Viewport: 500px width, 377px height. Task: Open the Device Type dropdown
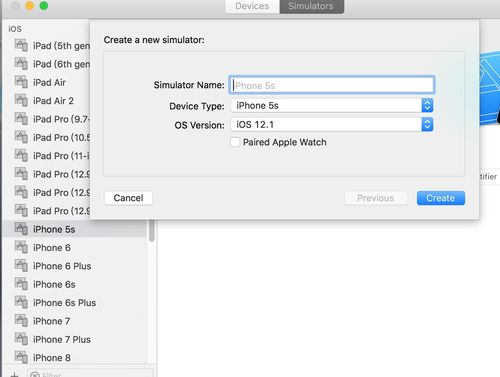(x=332, y=106)
